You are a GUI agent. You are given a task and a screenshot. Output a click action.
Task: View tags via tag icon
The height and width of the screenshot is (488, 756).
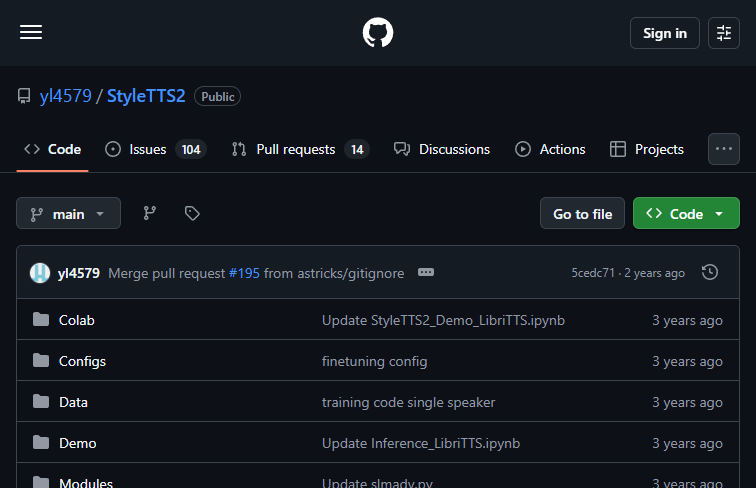192,213
